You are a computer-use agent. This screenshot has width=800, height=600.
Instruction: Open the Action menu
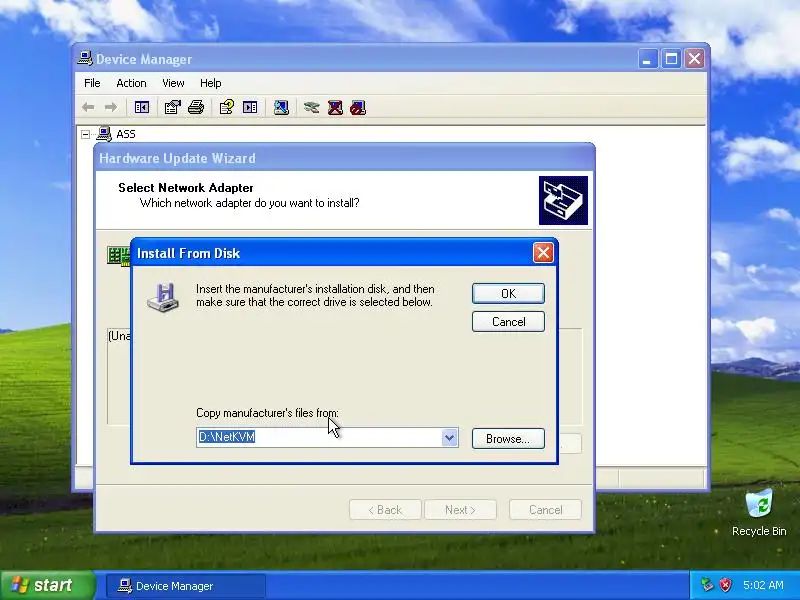click(131, 83)
